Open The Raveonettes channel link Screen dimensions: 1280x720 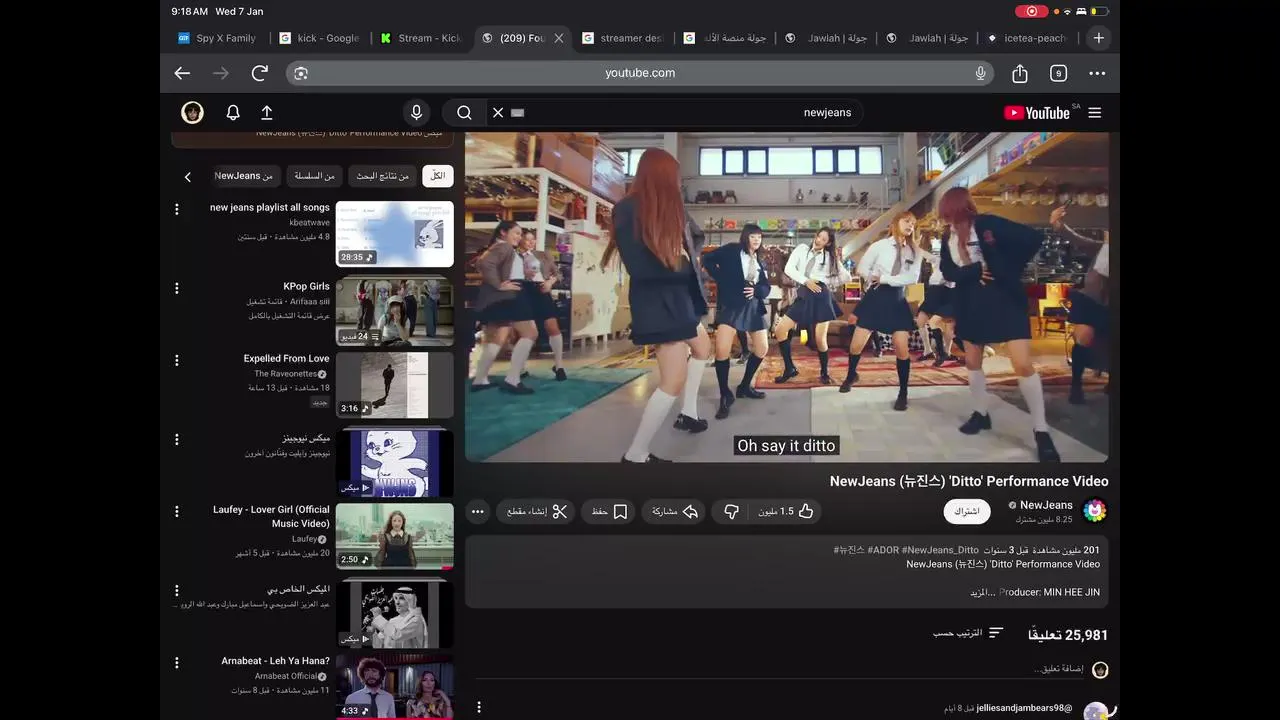coord(286,374)
